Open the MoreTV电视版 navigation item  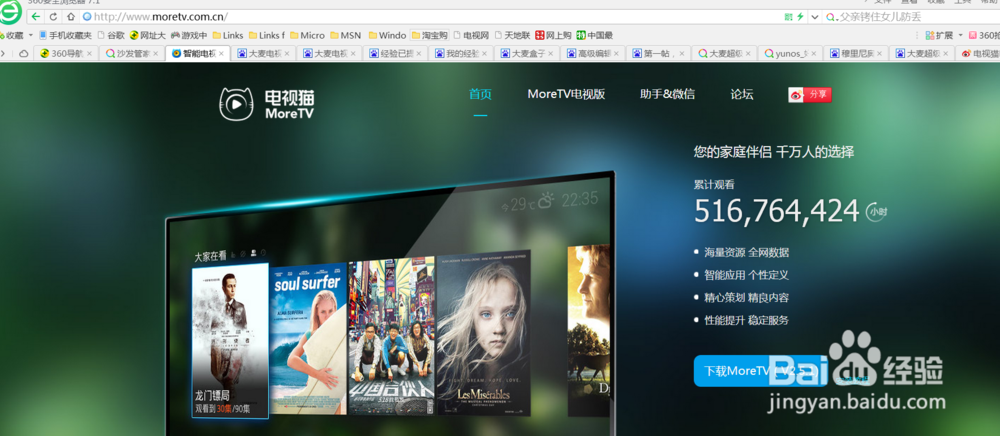point(566,94)
